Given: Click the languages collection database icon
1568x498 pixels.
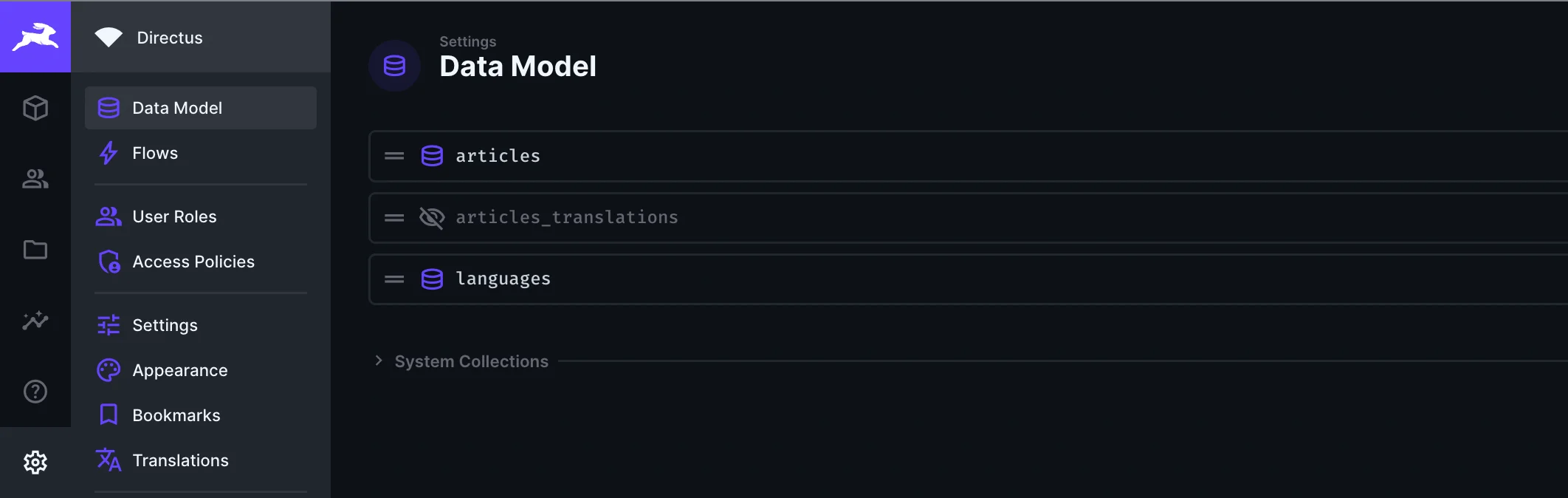Looking at the screenshot, I should pyautogui.click(x=432, y=279).
